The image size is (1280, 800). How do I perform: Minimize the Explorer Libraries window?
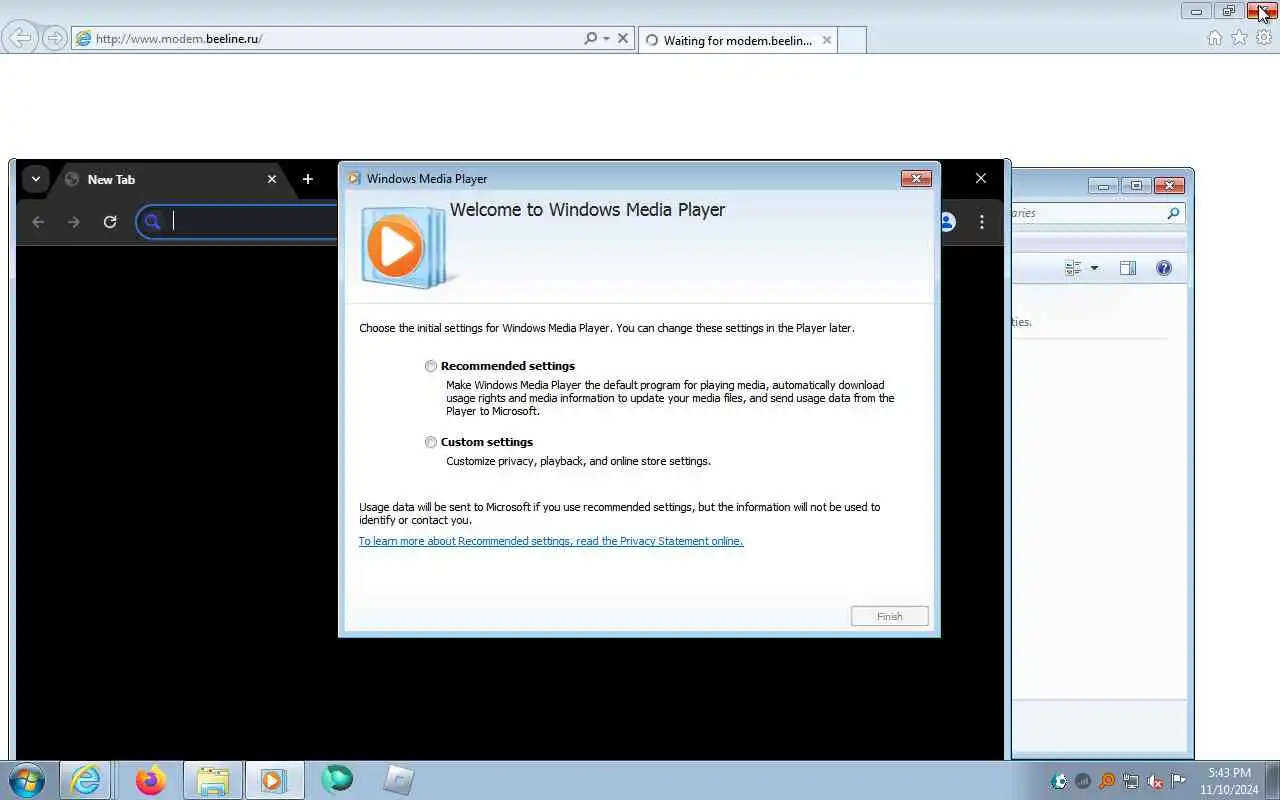coord(1103,185)
